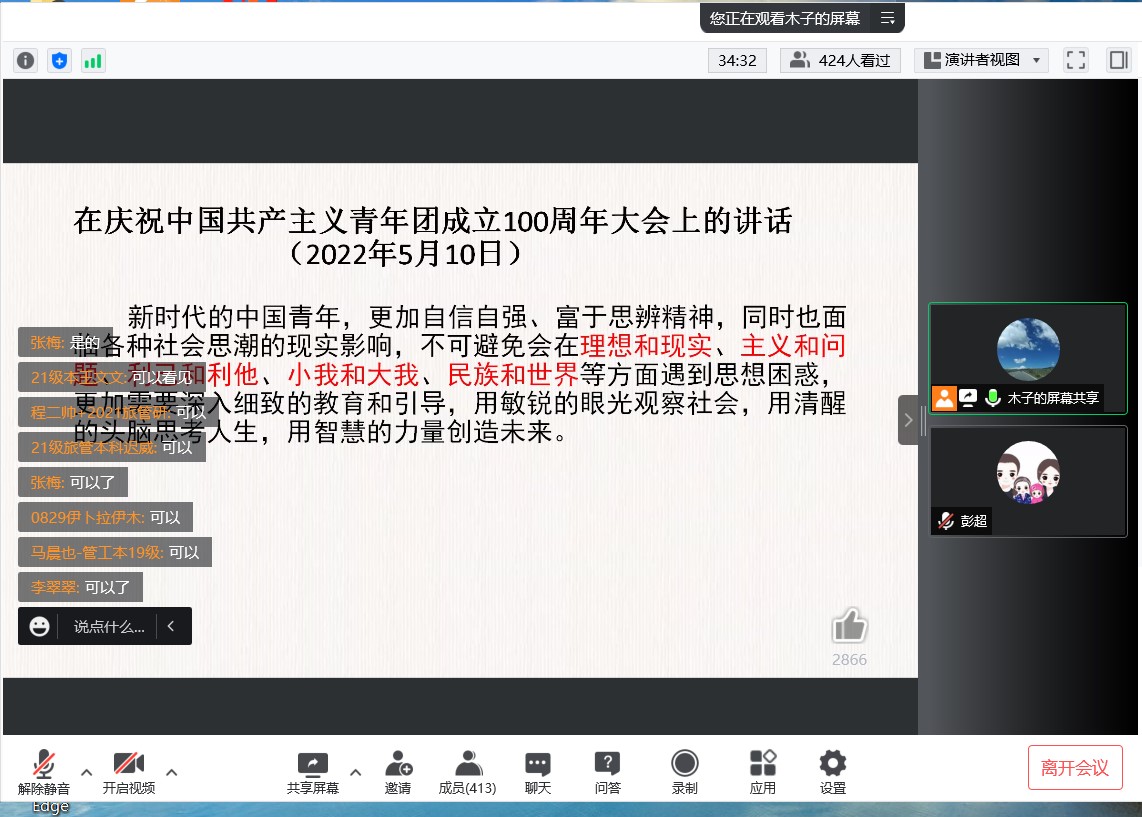Click the 424人看过 viewer count
1142x817 pixels.
click(840, 60)
